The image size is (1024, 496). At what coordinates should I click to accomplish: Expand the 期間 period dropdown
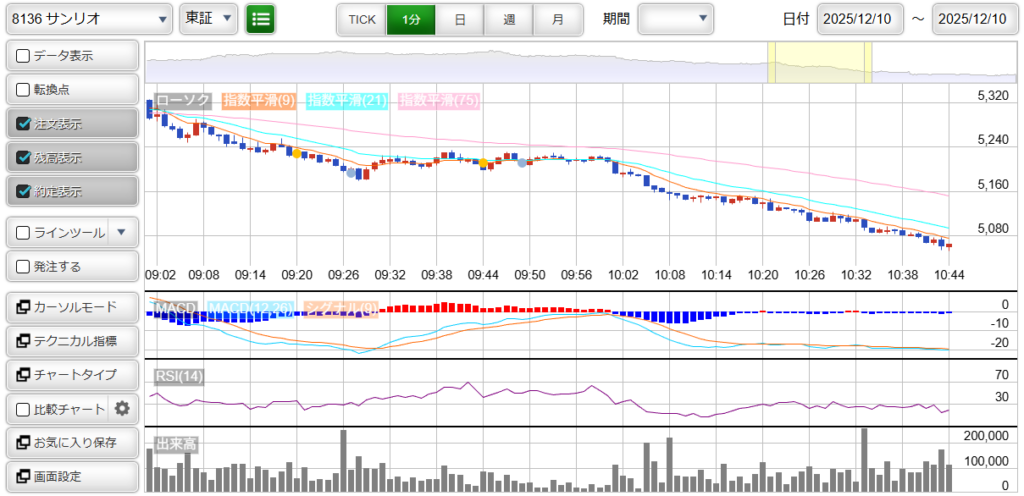676,19
